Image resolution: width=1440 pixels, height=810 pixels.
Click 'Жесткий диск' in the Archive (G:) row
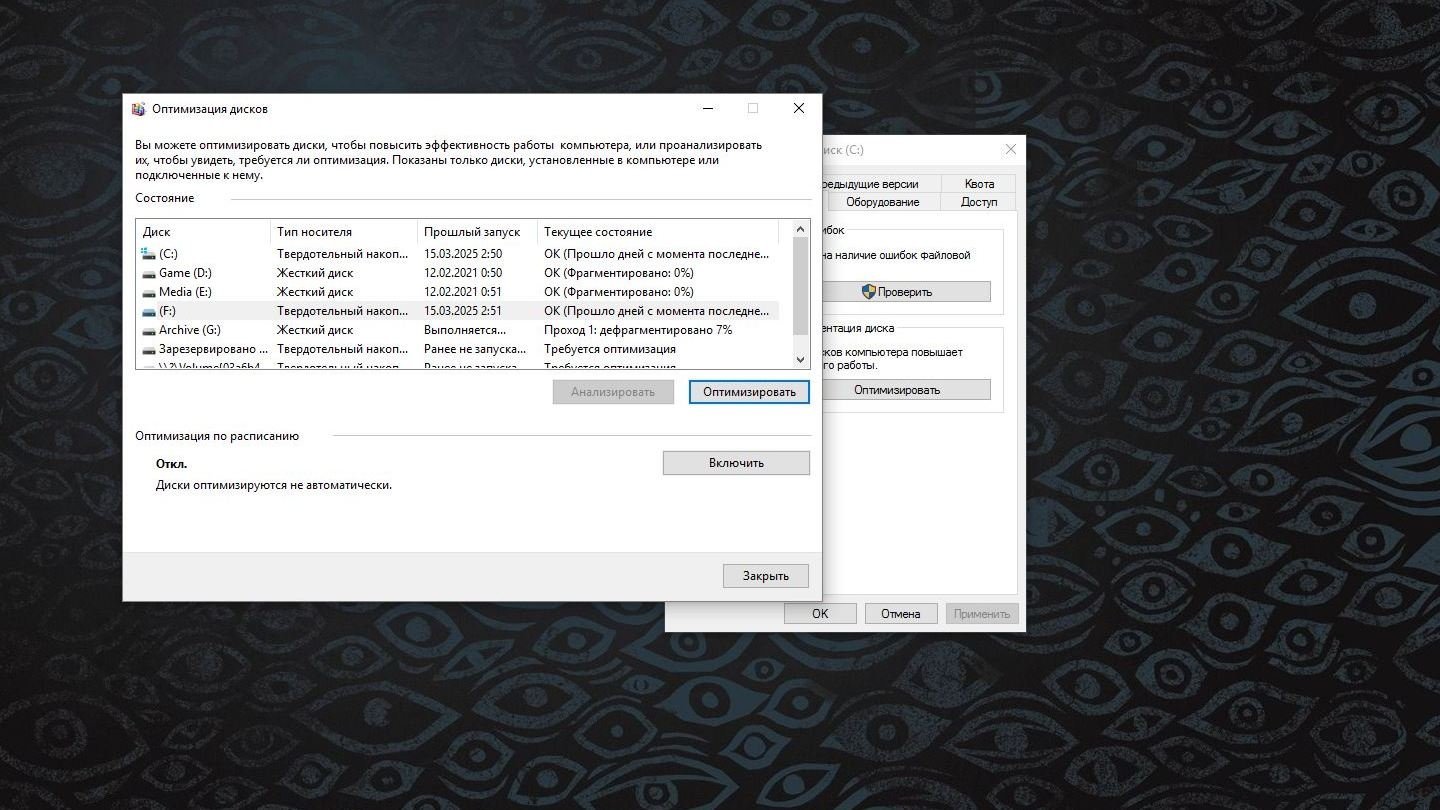point(315,330)
